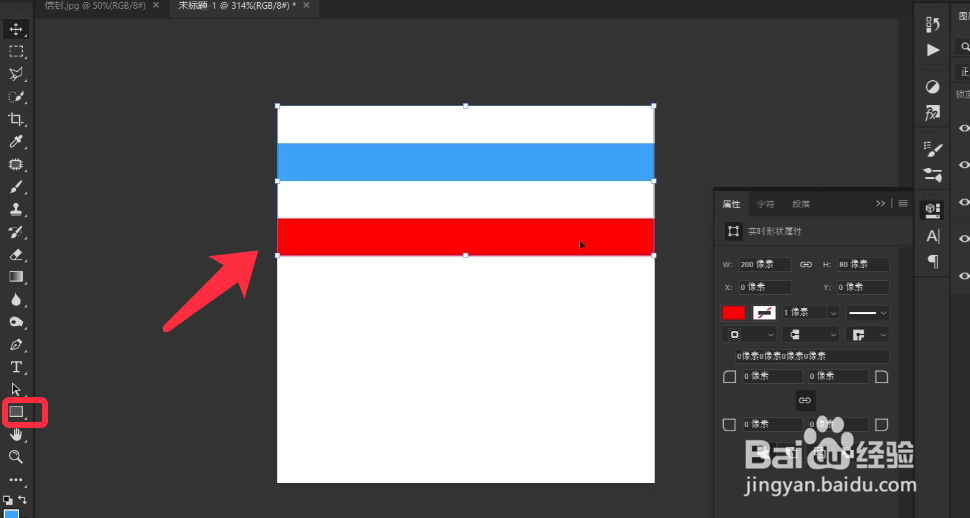Click the X position field
Viewport: 970px width, 518px height.
tap(764, 287)
